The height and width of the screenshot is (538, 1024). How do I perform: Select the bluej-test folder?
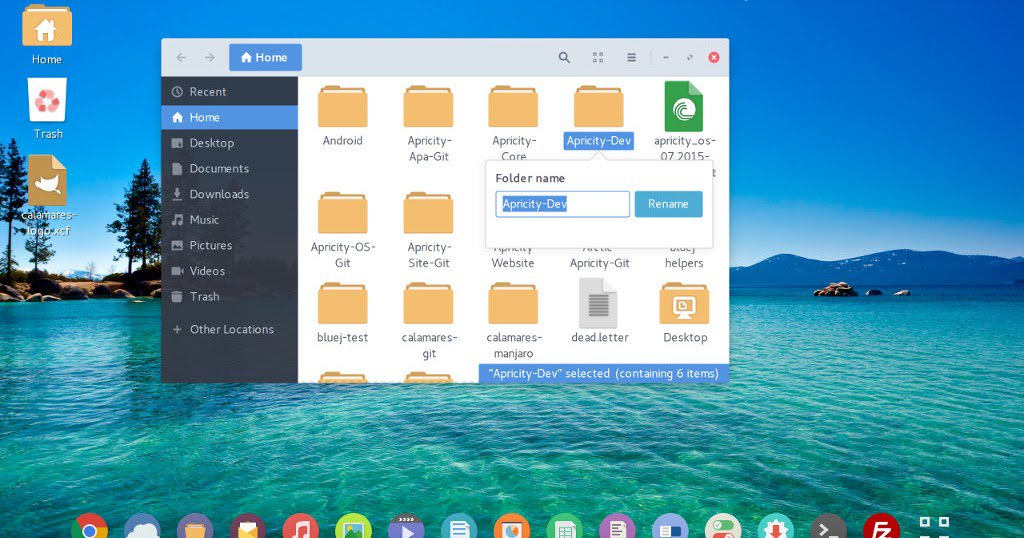point(342,304)
